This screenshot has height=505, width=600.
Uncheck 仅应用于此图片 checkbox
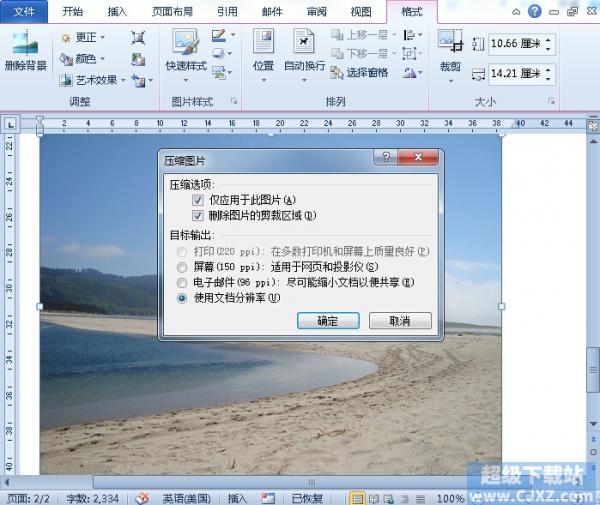coord(200,201)
